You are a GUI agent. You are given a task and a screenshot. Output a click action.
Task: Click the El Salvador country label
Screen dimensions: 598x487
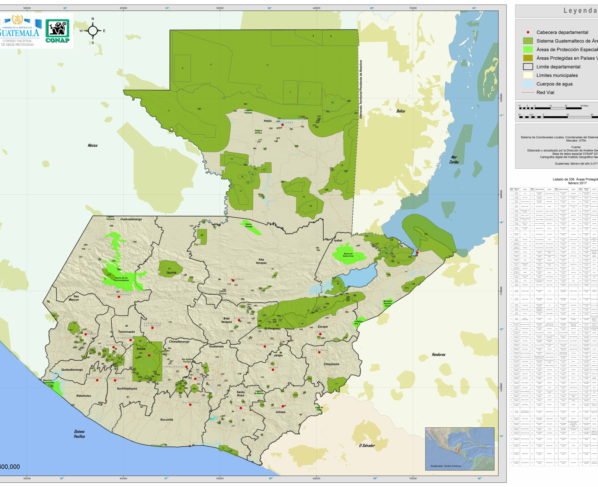coord(367,445)
